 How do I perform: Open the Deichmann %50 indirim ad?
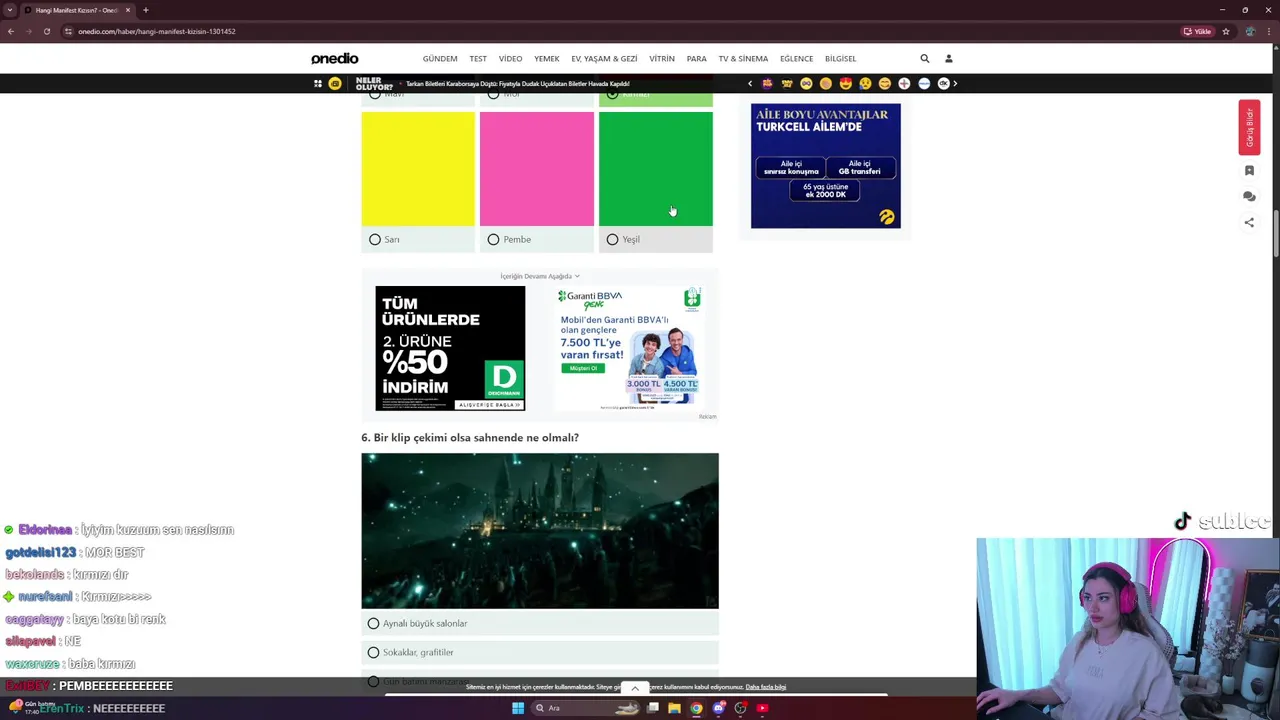(x=450, y=348)
